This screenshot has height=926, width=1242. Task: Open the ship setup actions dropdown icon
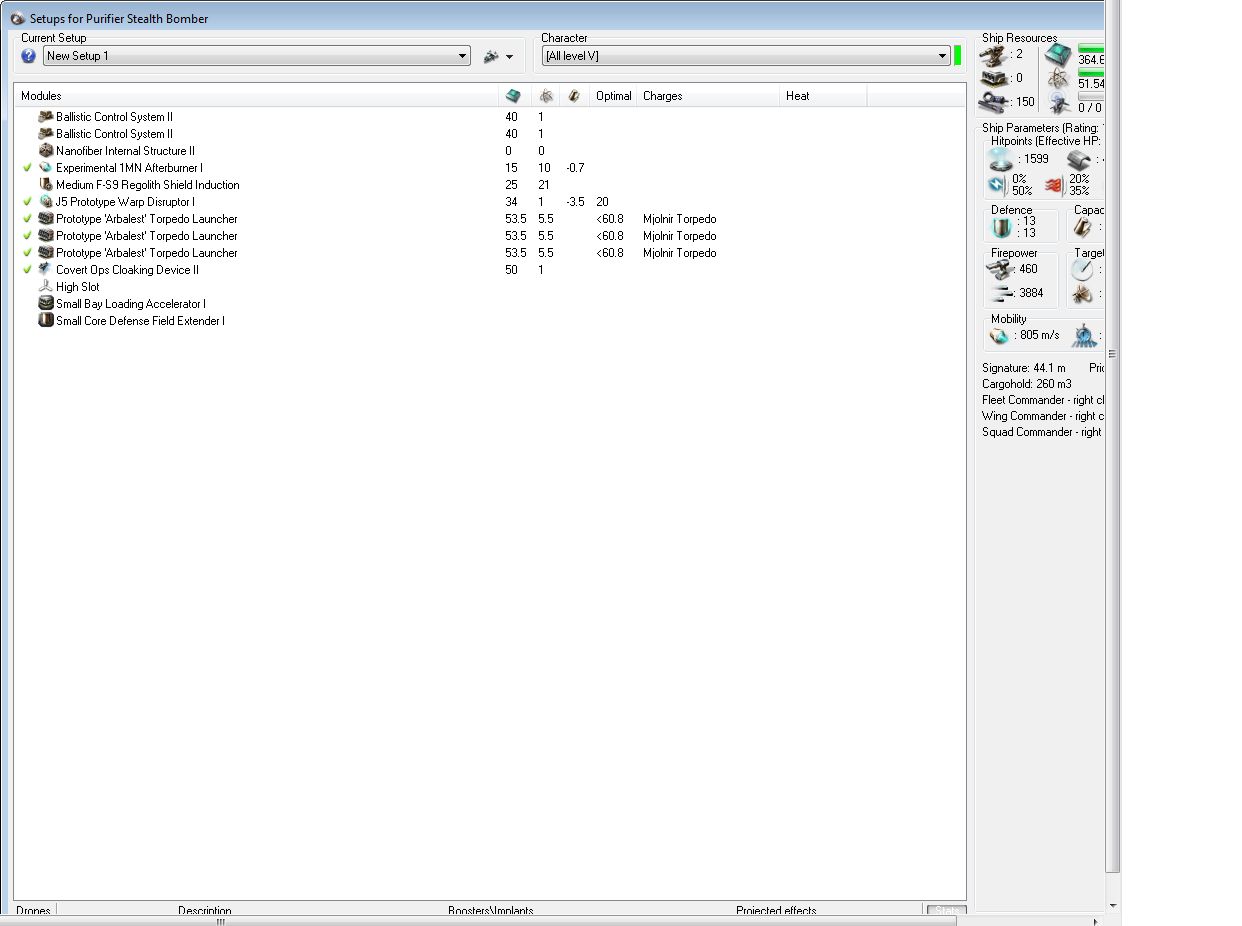point(498,57)
